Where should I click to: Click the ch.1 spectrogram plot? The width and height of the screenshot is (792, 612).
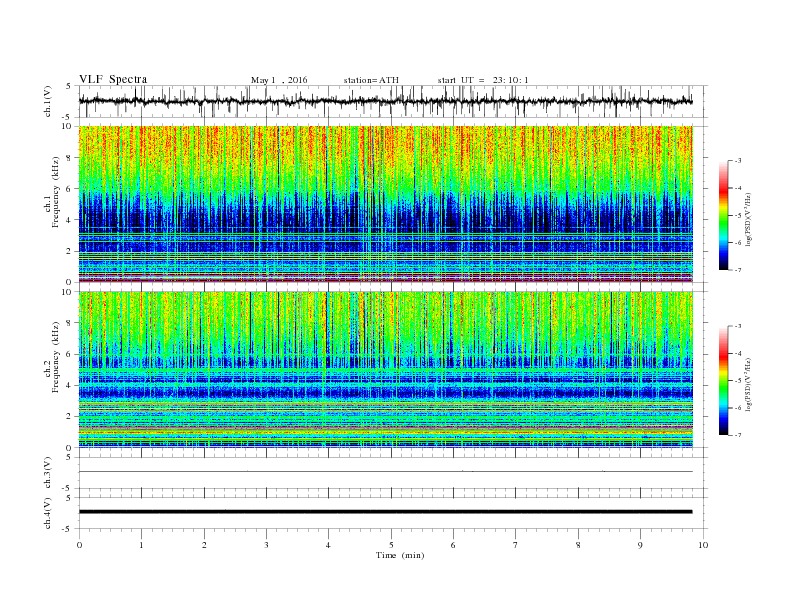(x=386, y=204)
